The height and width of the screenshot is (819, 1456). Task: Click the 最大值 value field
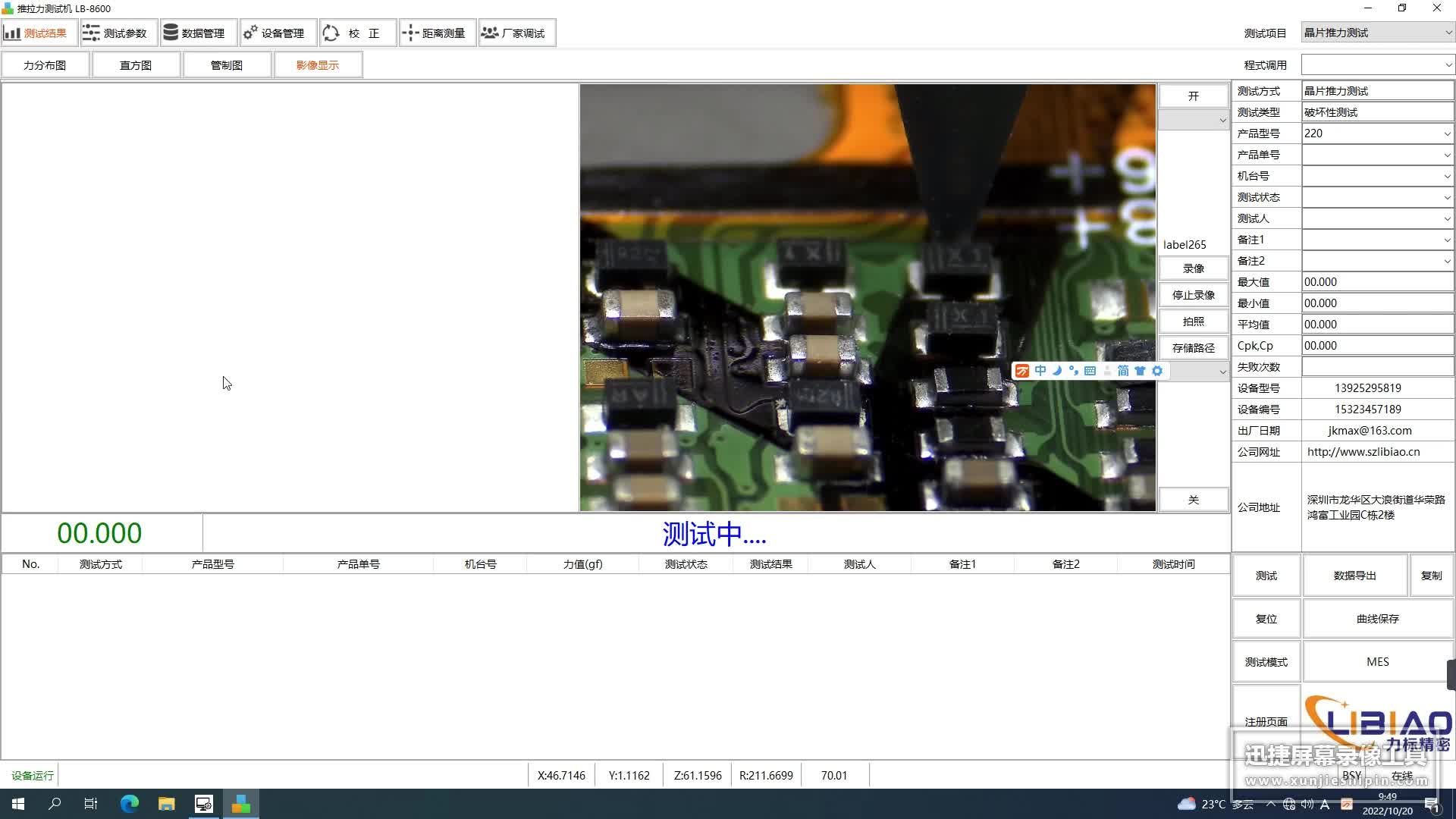pyautogui.click(x=1377, y=282)
